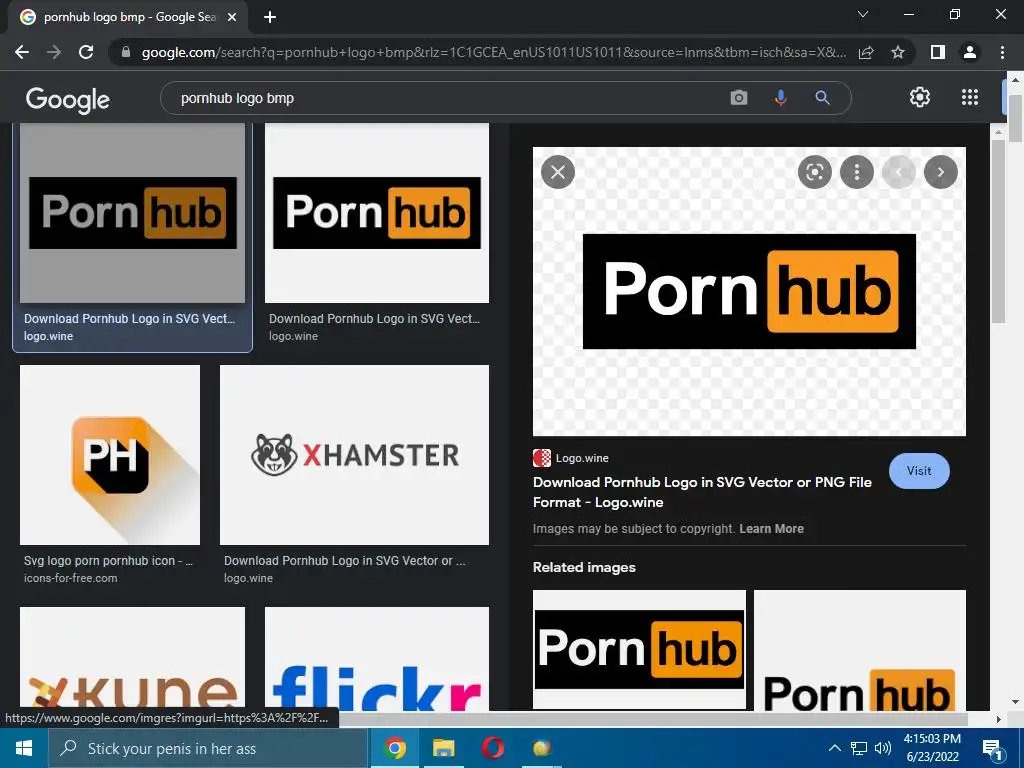The image size is (1024, 768).
Task: Click the Windows taskbar search box
Action: [x=208, y=748]
